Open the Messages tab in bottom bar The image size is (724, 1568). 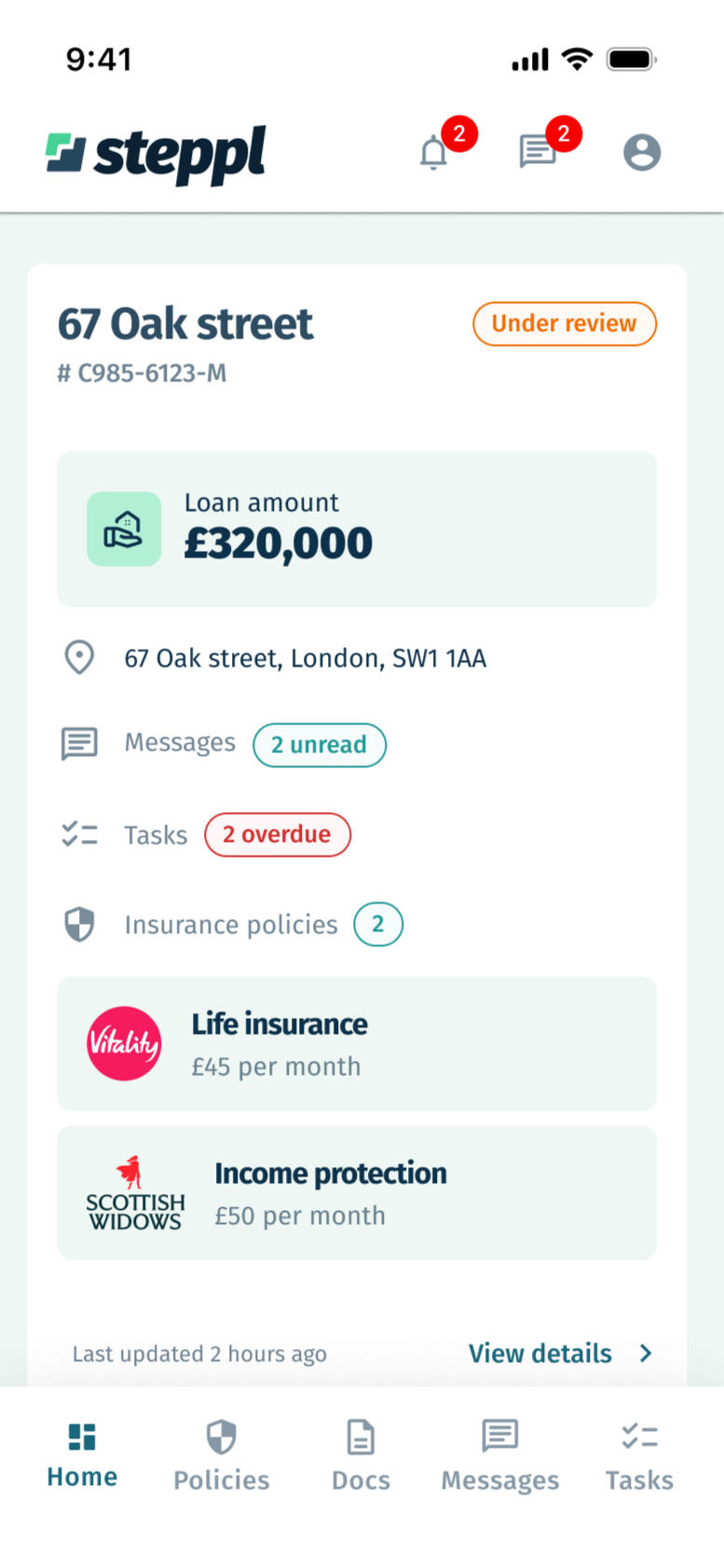click(499, 1456)
